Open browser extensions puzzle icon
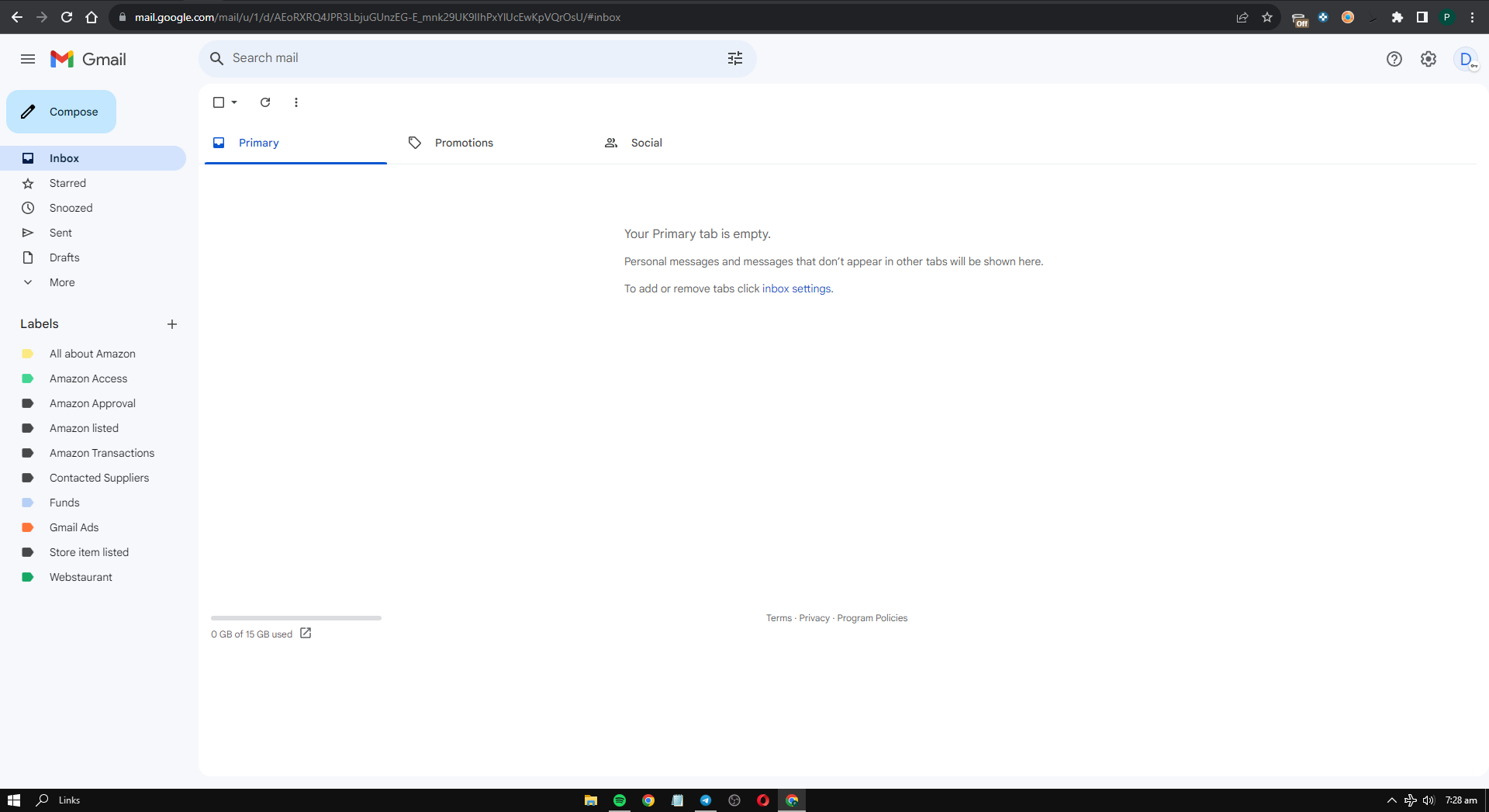Image resolution: width=1489 pixels, height=812 pixels. pyautogui.click(x=1397, y=17)
